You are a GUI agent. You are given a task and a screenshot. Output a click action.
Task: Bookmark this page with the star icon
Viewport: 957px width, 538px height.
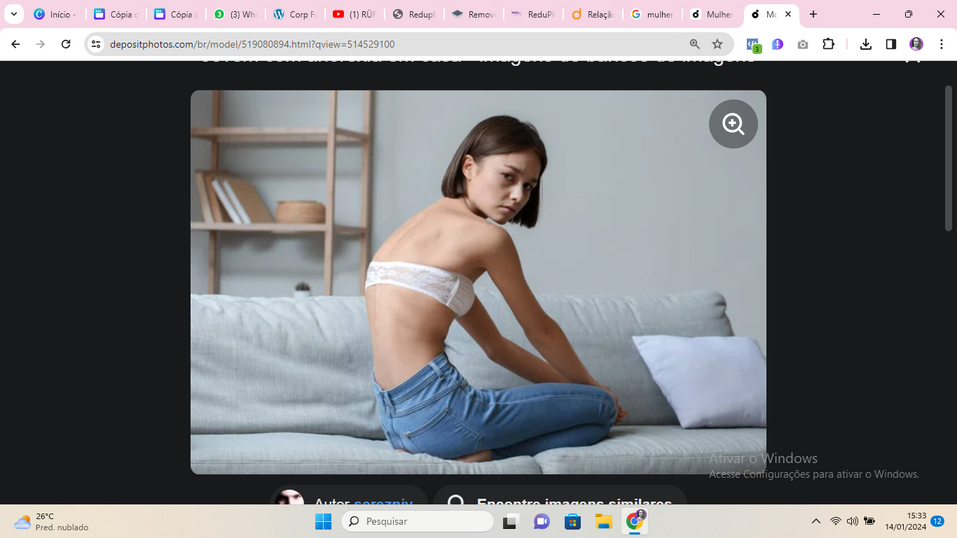[x=717, y=44]
